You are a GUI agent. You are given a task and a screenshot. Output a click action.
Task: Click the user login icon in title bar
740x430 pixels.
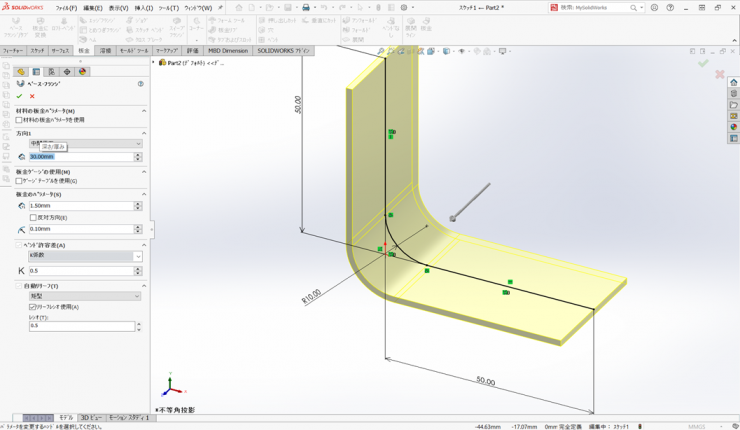tap(654, 7)
